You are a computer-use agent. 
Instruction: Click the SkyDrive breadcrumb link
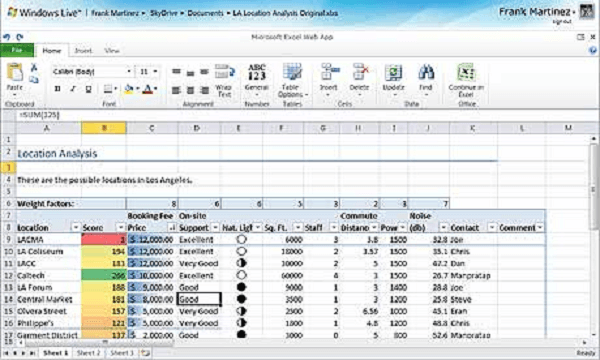tap(163, 13)
